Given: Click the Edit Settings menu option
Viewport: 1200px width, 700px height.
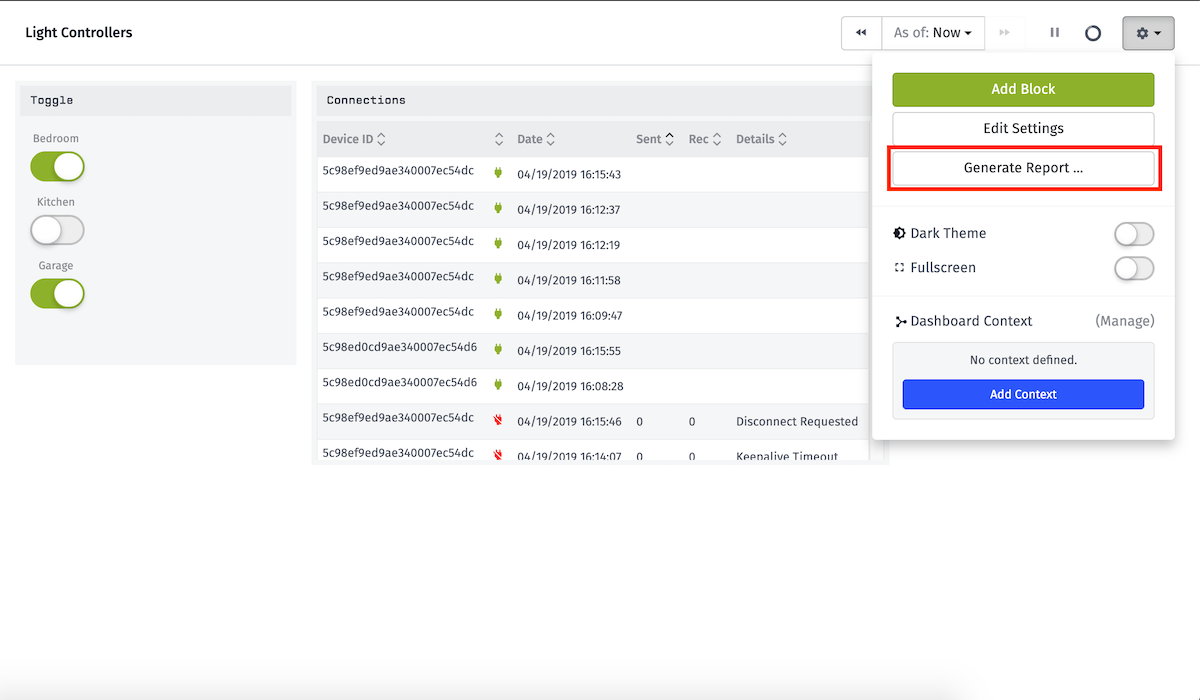Looking at the screenshot, I should coord(1023,128).
